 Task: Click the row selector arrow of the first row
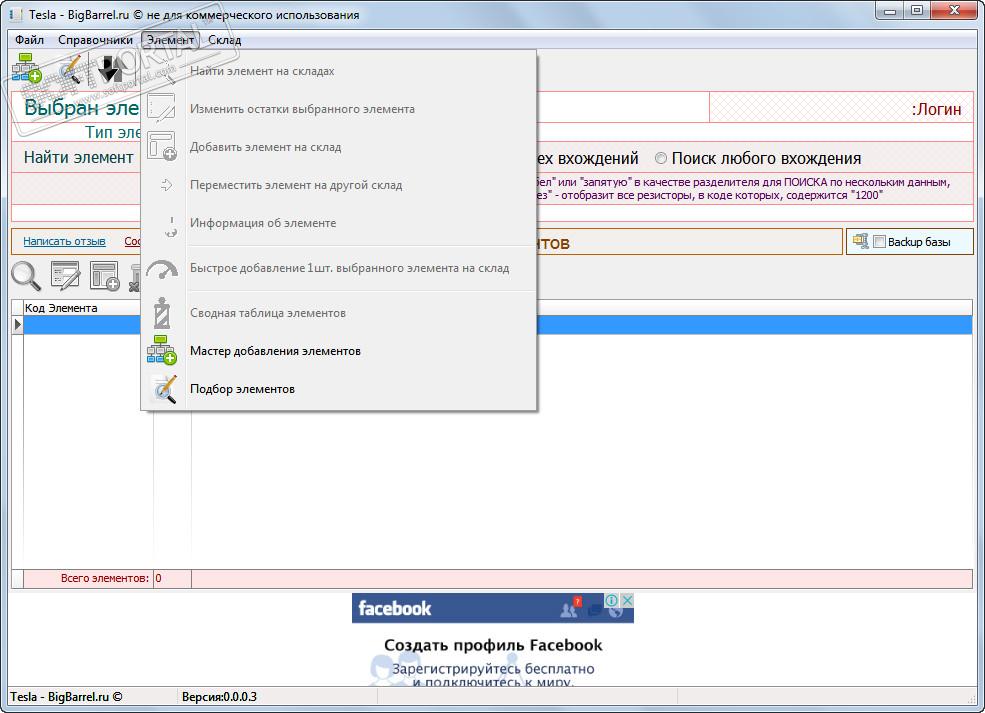[x=18, y=324]
